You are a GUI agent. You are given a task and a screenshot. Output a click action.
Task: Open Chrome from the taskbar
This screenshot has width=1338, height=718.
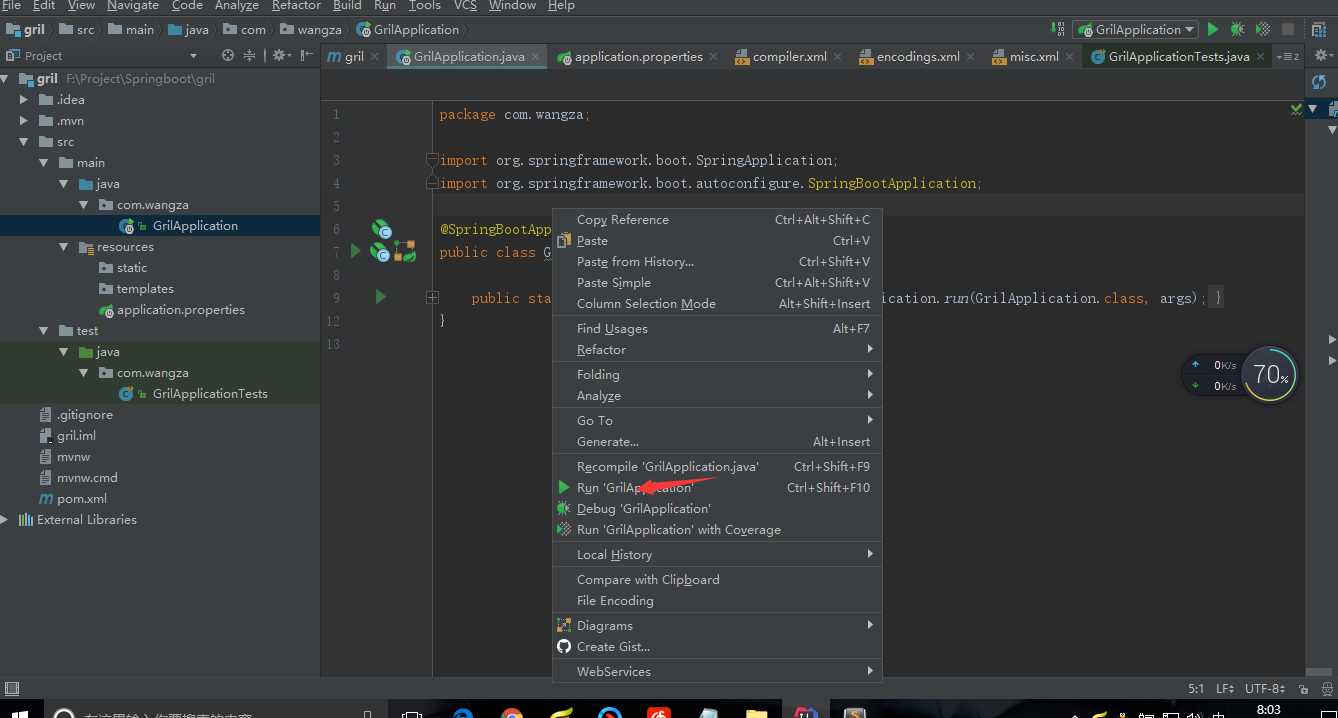tap(512, 714)
